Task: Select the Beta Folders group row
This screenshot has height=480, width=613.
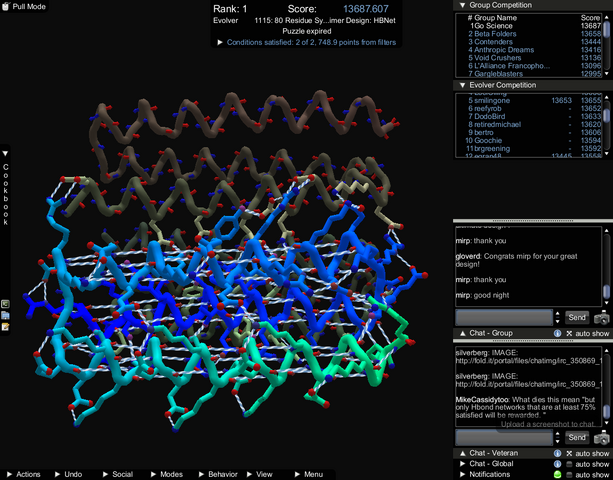Action: 529,34
